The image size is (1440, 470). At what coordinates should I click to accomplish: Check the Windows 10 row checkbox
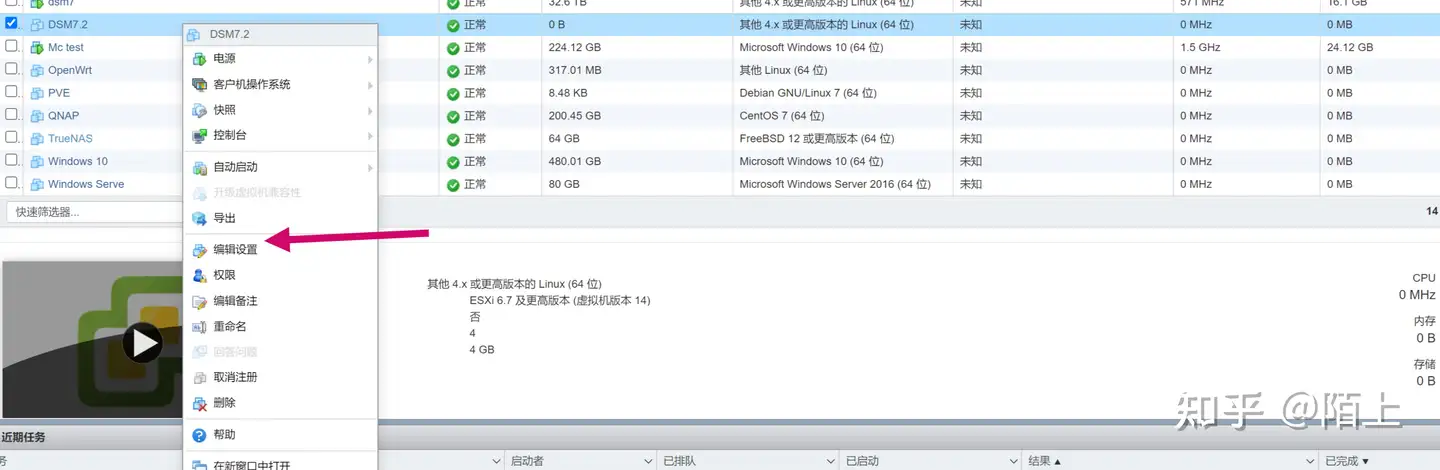(12, 160)
